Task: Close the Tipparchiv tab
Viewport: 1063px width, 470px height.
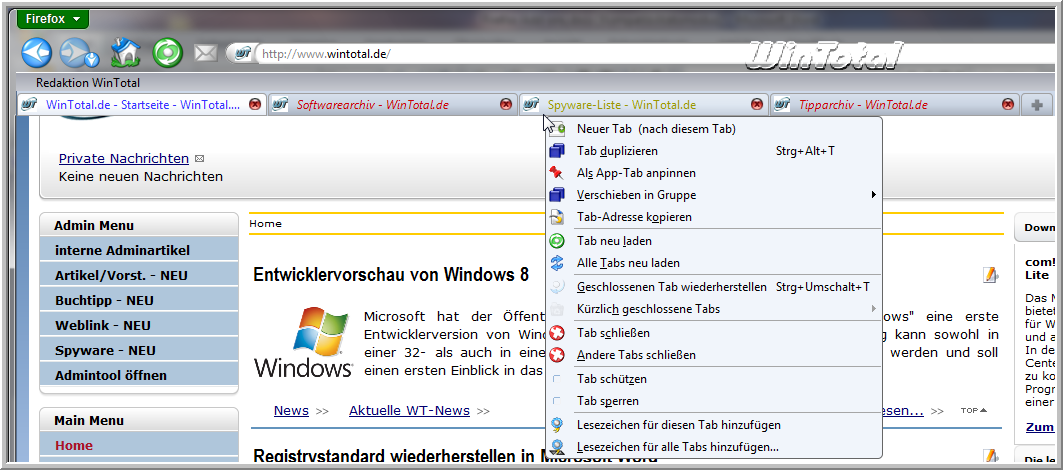Action: click(x=1008, y=104)
